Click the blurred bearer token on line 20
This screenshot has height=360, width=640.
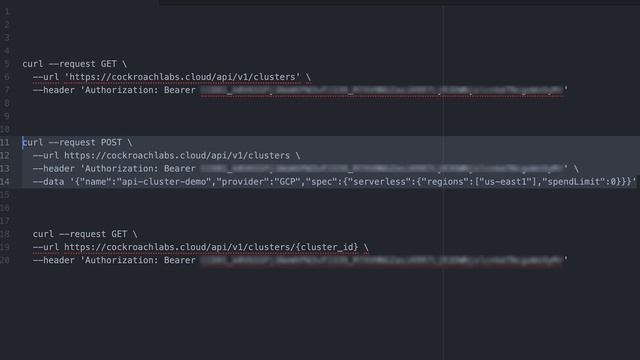click(x=381, y=260)
